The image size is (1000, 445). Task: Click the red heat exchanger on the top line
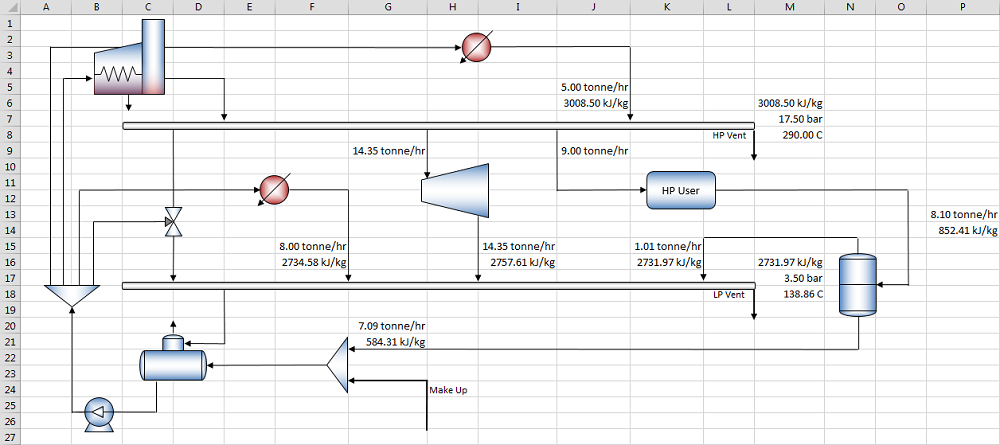tap(476, 47)
